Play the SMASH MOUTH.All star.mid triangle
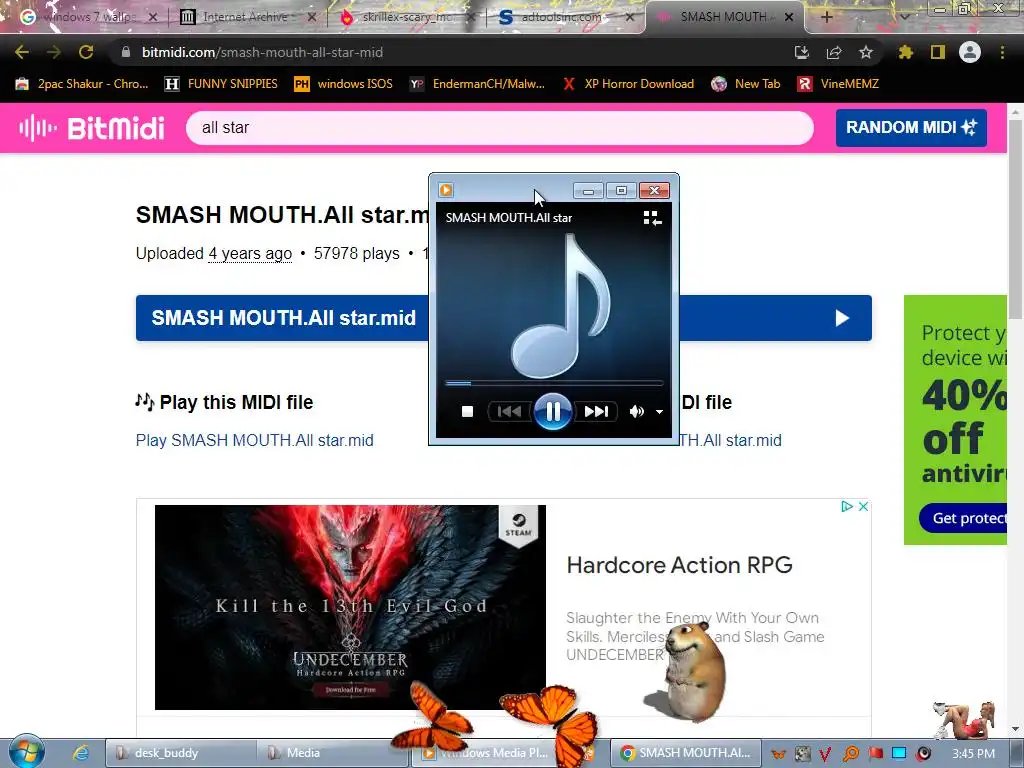This screenshot has height=768, width=1024. point(842,318)
